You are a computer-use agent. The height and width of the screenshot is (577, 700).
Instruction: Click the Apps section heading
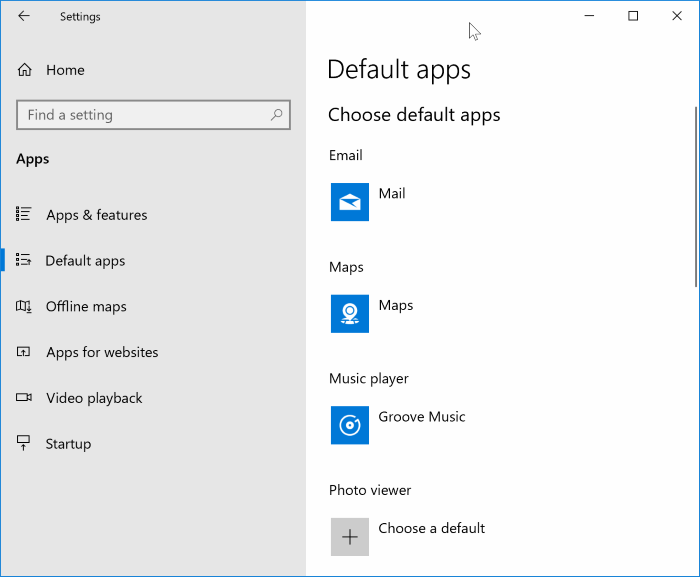(x=33, y=159)
